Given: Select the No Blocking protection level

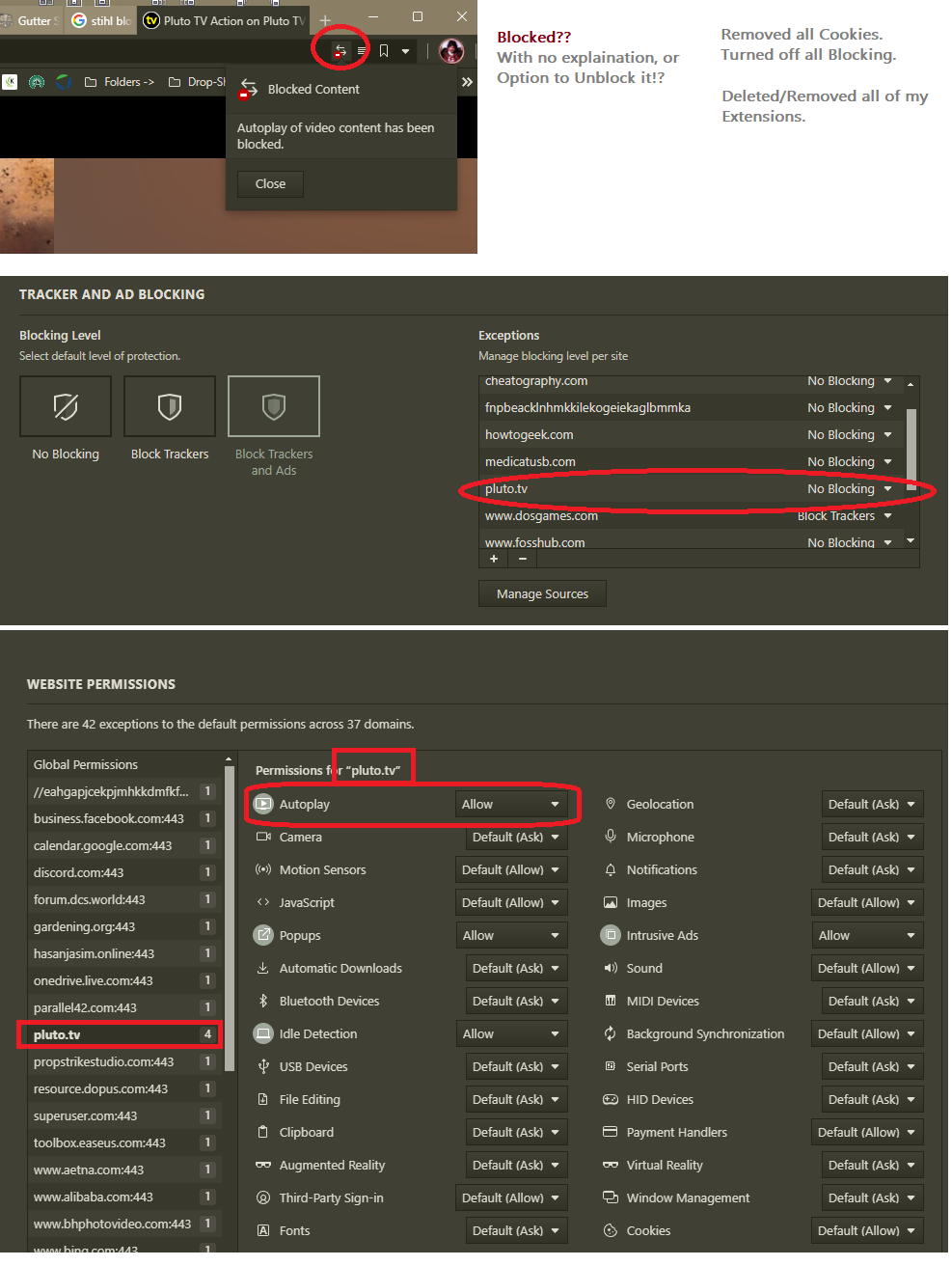Looking at the screenshot, I should click(x=65, y=406).
